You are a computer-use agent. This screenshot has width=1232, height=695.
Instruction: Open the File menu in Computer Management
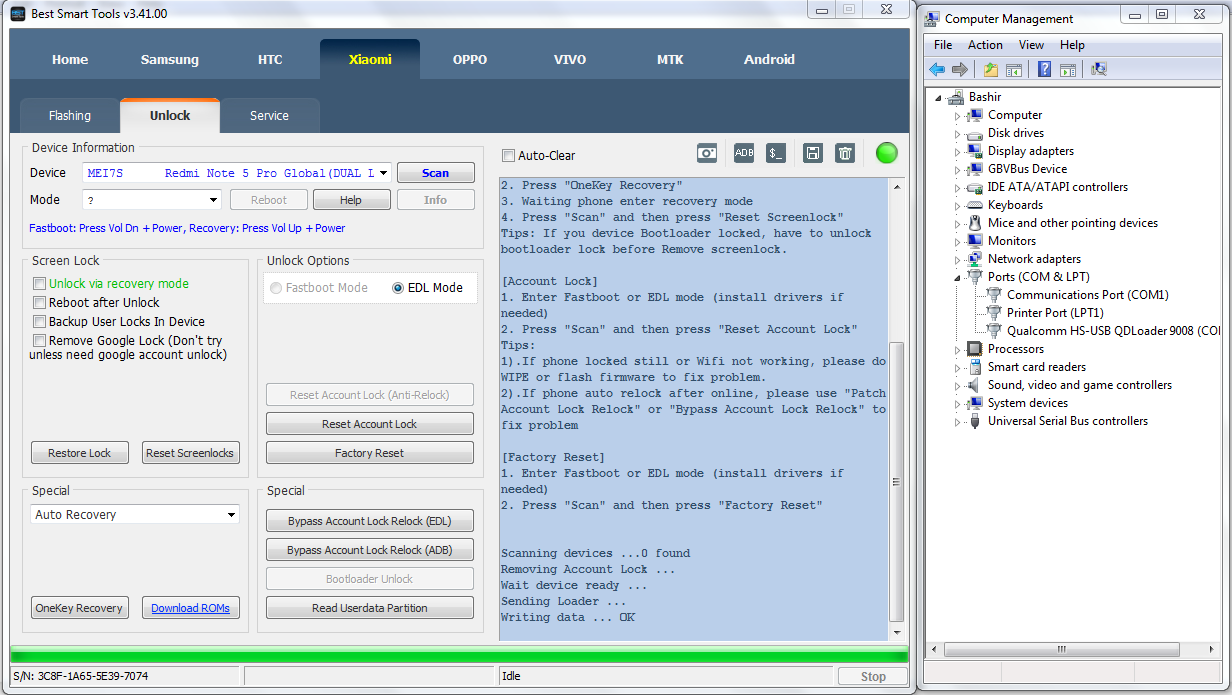click(x=943, y=45)
